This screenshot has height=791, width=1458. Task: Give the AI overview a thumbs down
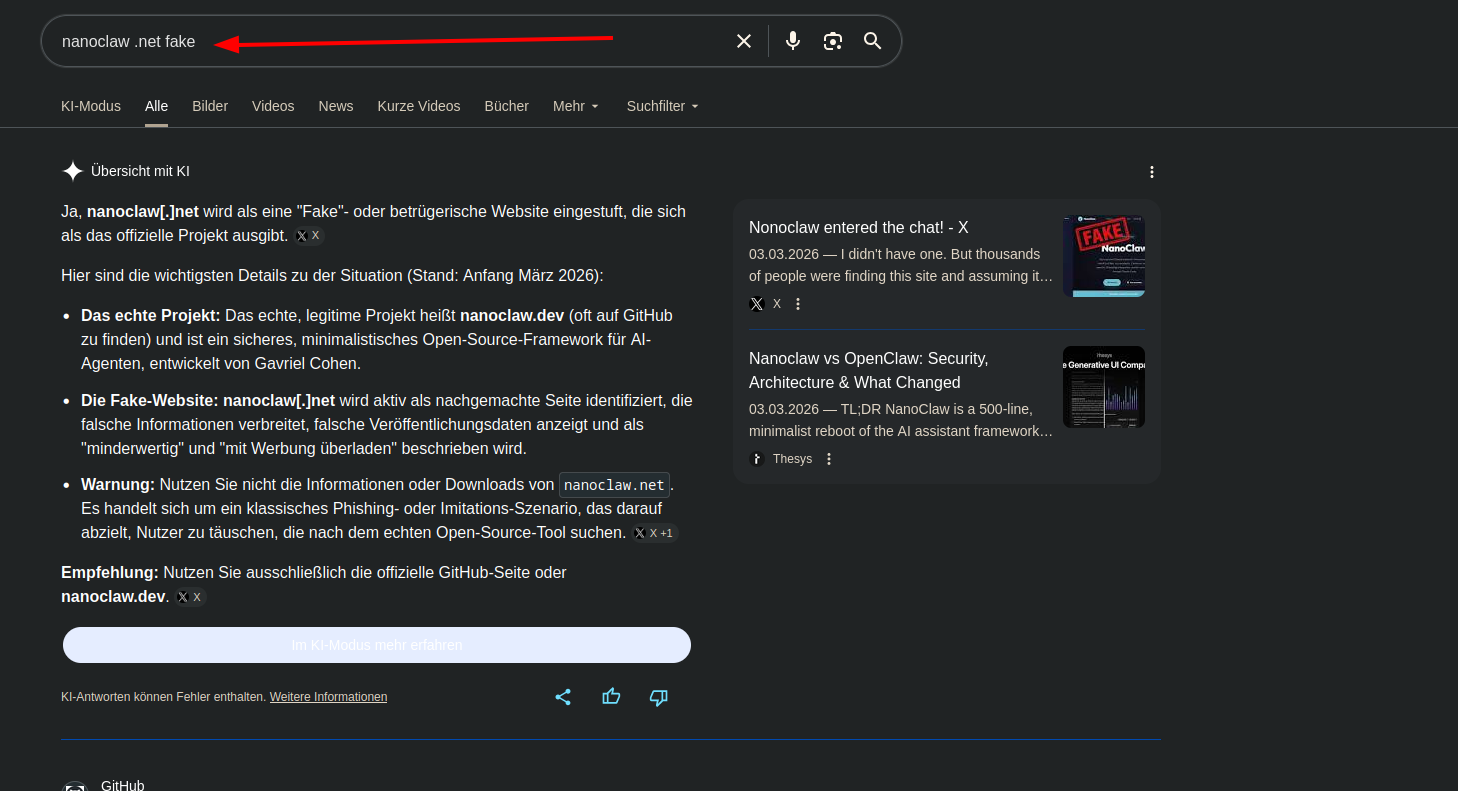[x=659, y=697]
